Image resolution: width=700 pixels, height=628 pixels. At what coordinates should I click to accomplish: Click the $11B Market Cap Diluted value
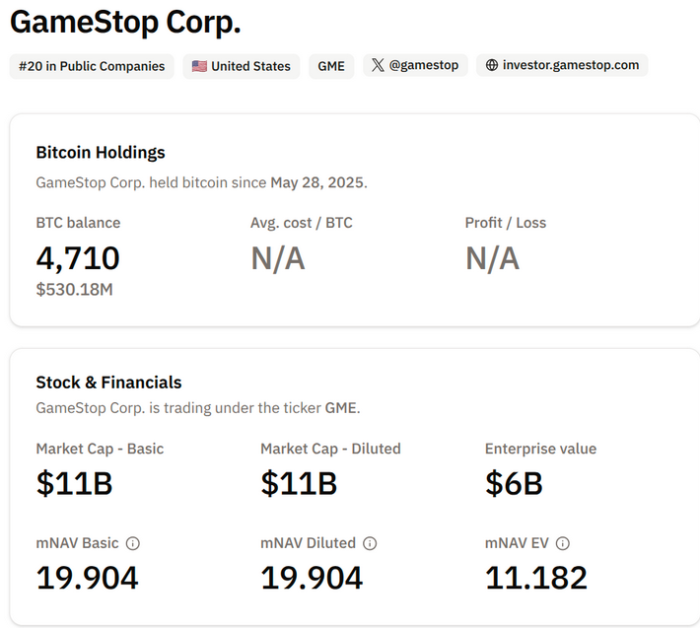pos(299,483)
